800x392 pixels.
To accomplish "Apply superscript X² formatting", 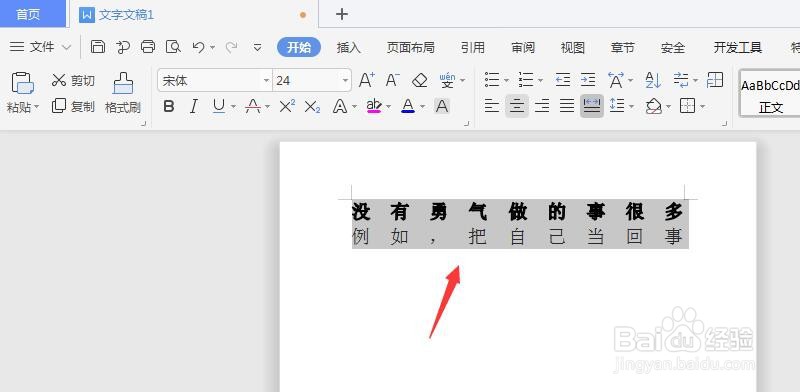I will pos(287,107).
